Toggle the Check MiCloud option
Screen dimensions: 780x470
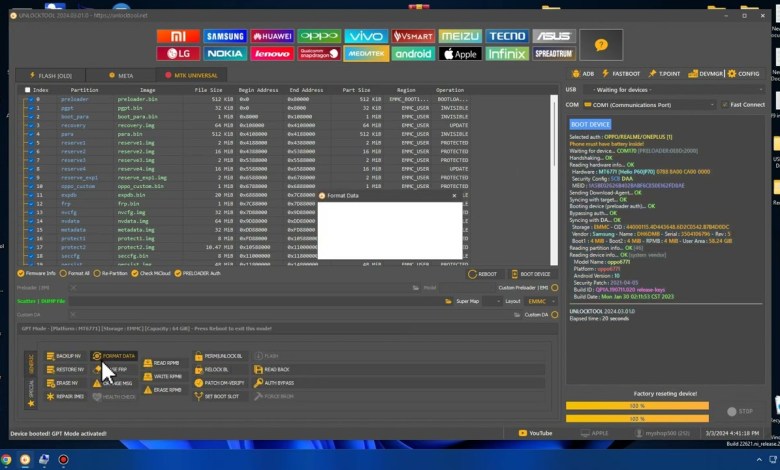(x=151, y=274)
